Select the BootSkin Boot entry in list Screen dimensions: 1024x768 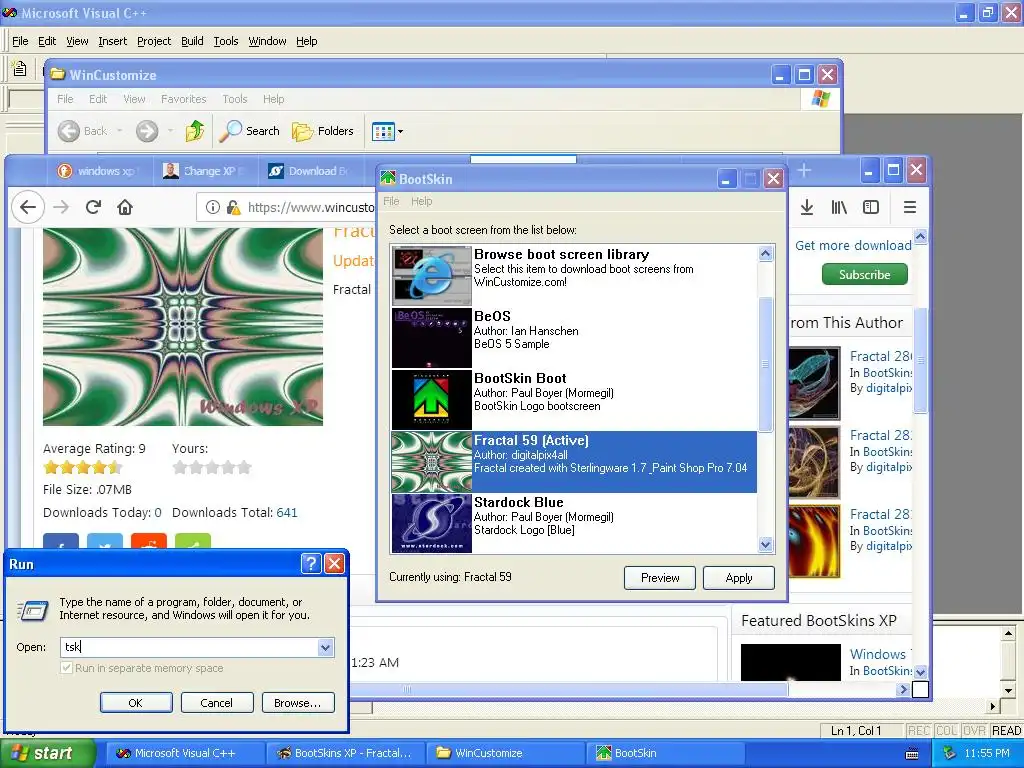[574, 400]
